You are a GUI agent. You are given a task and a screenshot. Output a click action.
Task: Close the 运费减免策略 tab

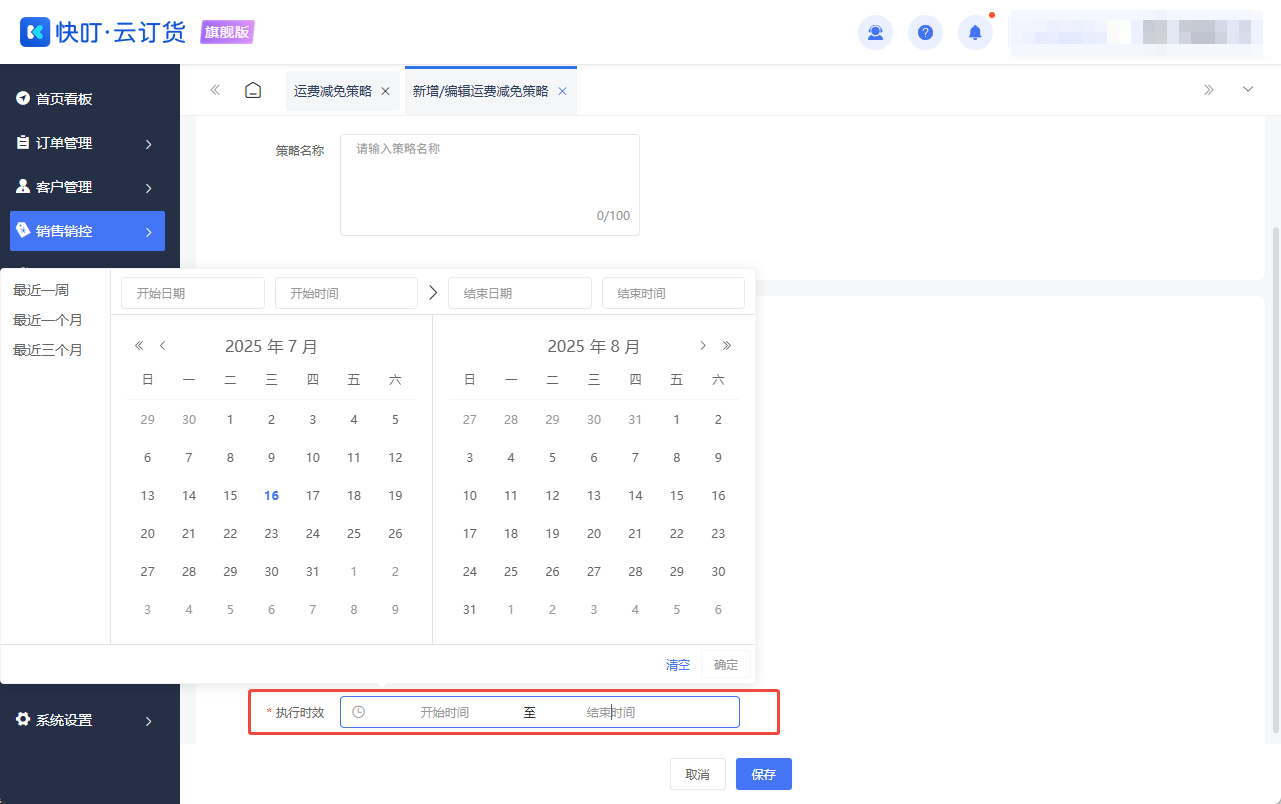click(385, 91)
